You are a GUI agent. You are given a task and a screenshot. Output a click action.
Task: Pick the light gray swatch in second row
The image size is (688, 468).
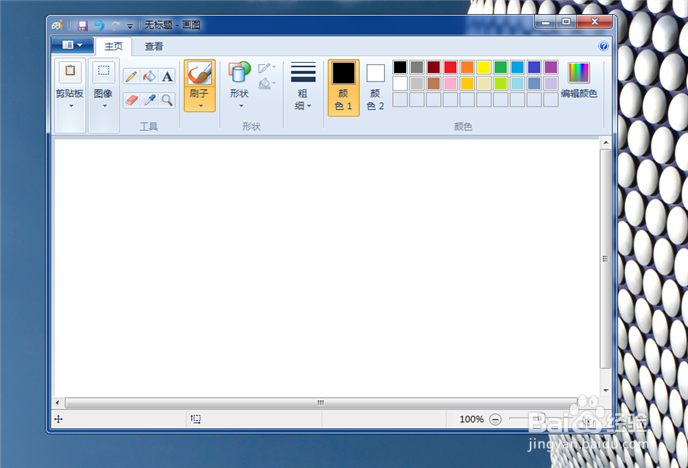point(417,83)
